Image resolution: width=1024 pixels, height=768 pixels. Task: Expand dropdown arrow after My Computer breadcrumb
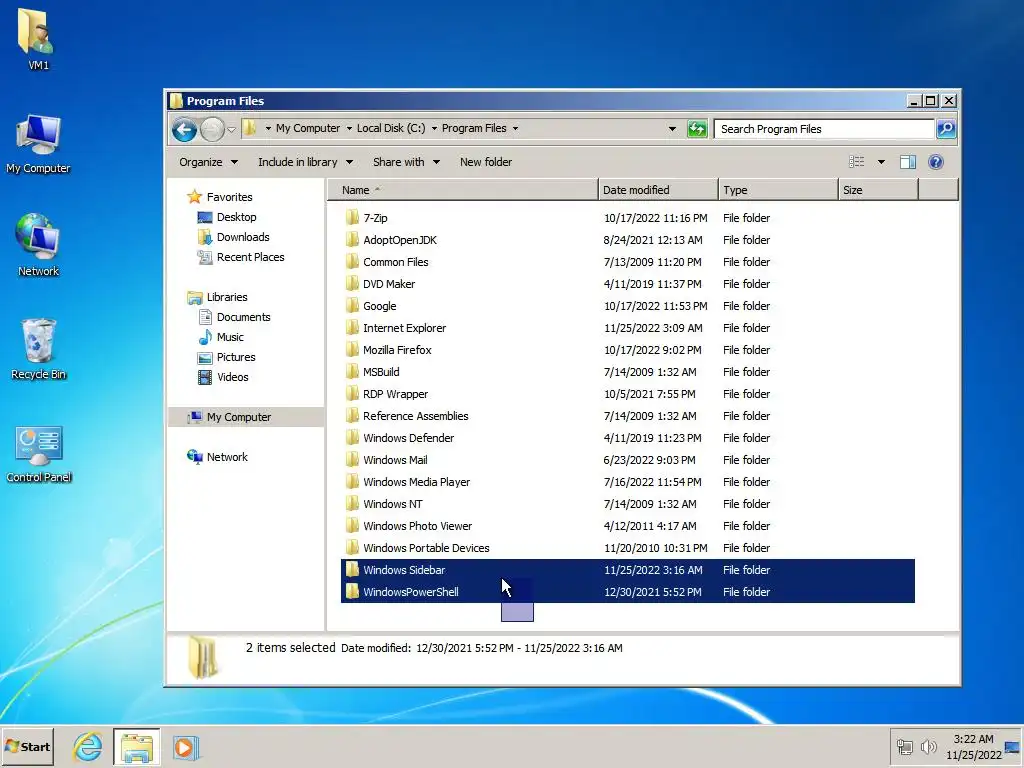[349, 129]
